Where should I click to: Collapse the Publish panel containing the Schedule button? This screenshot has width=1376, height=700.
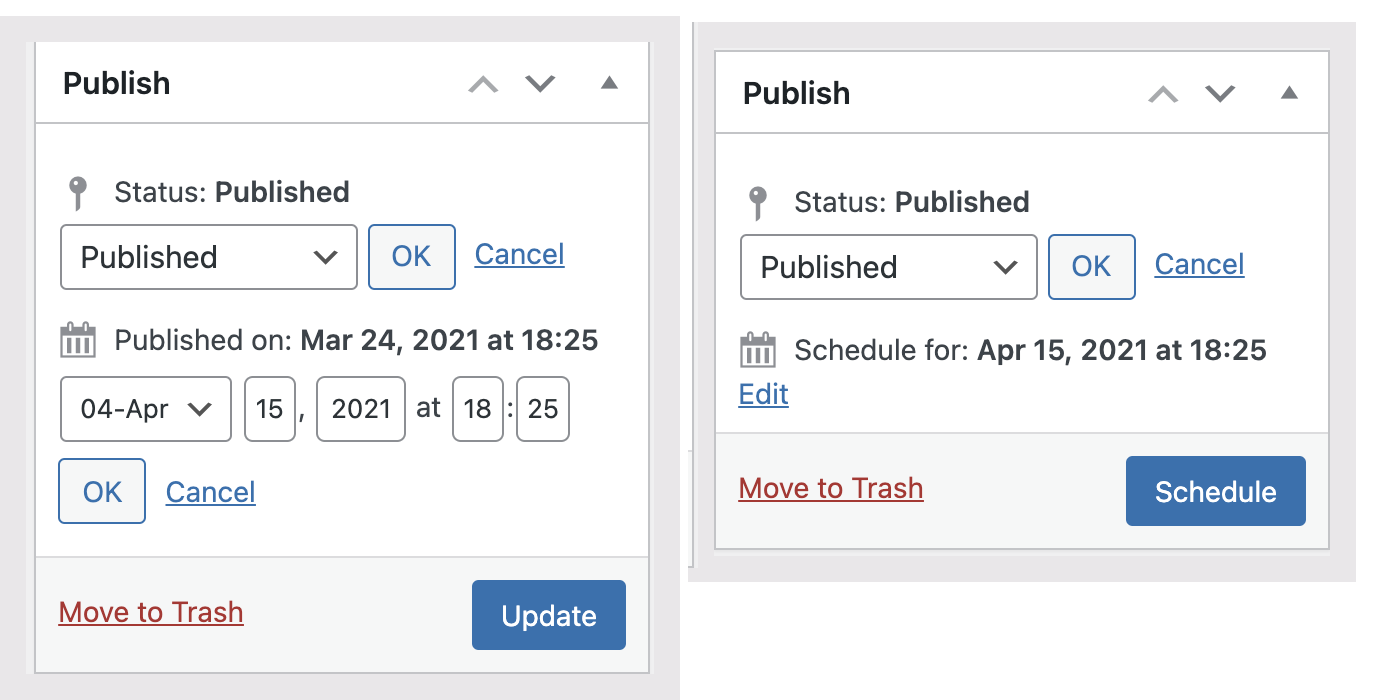(x=1289, y=93)
